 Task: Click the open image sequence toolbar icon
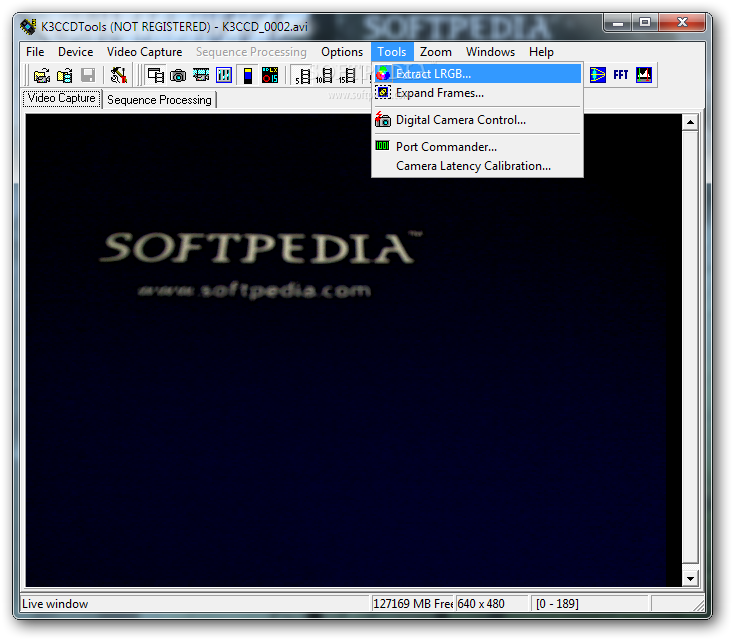65,75
